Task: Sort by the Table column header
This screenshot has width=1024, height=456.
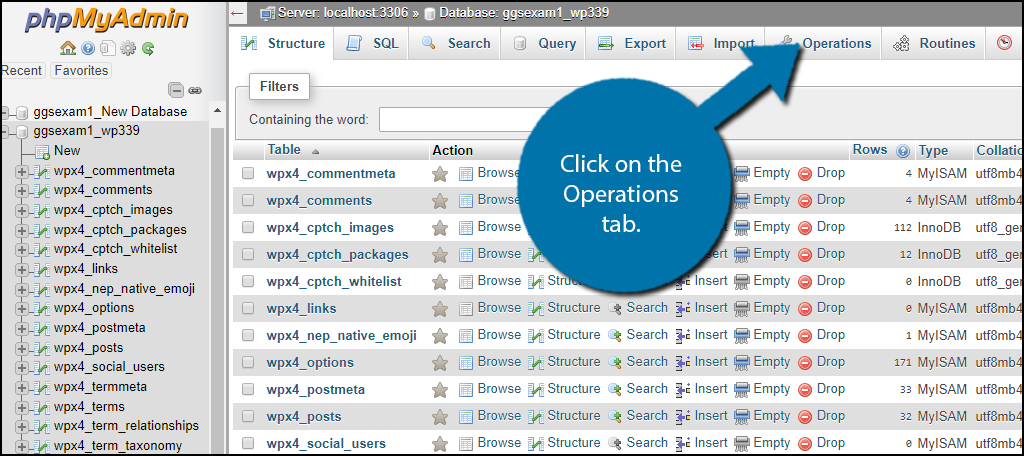Action: coord(284,150)
